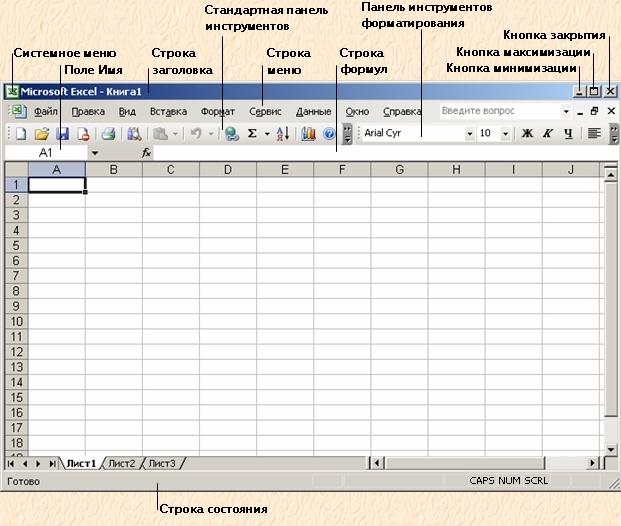
Task: Open the Вид menu
Action: (x=127, y=112)
